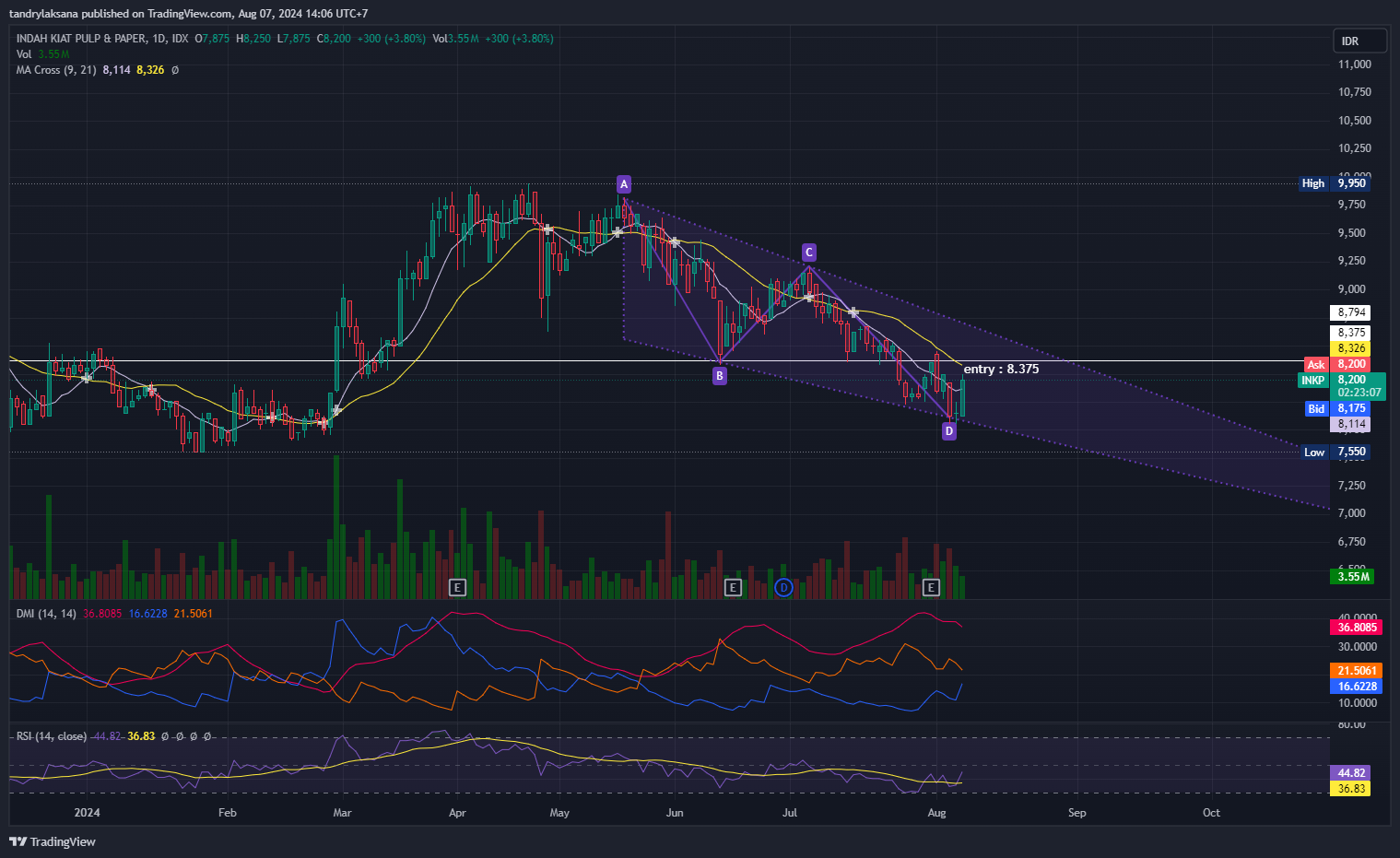Viewport: 1400px width, 858px height.
Task: Click the Mar label on time axis
Action: tap(342, 813)
